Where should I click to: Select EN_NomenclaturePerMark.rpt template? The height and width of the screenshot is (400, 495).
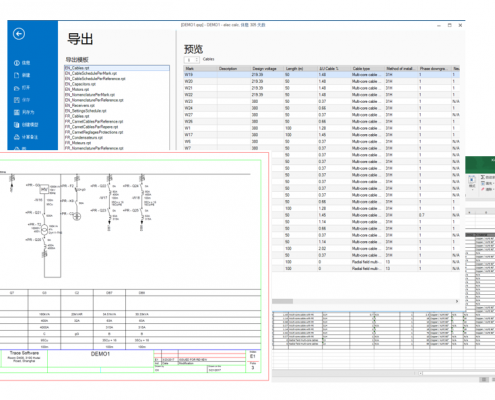click(90, 95)
